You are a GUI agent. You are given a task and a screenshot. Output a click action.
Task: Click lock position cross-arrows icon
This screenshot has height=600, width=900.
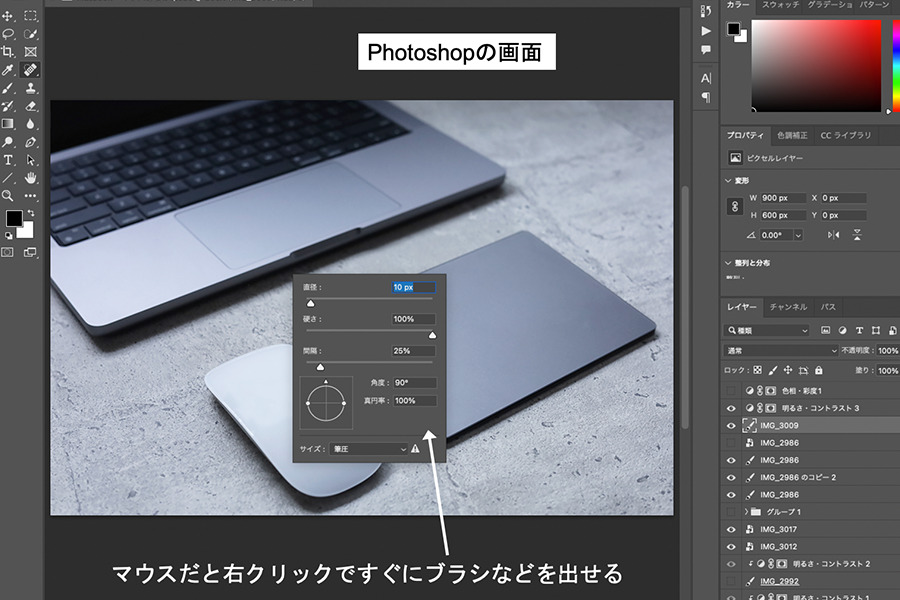788,370
